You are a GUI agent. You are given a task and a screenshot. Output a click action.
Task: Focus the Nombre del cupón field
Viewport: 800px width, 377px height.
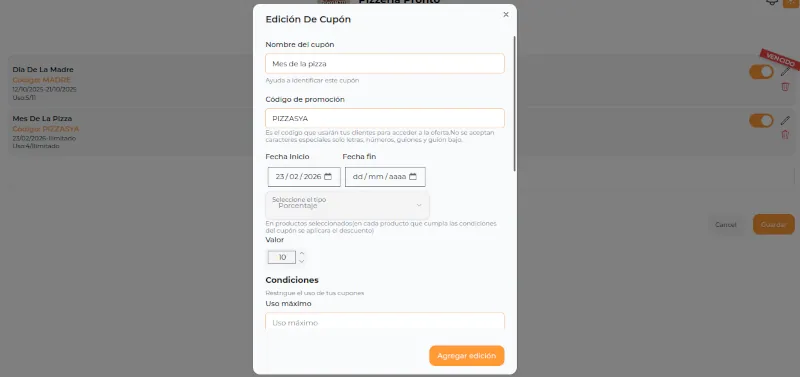point(385,64)
